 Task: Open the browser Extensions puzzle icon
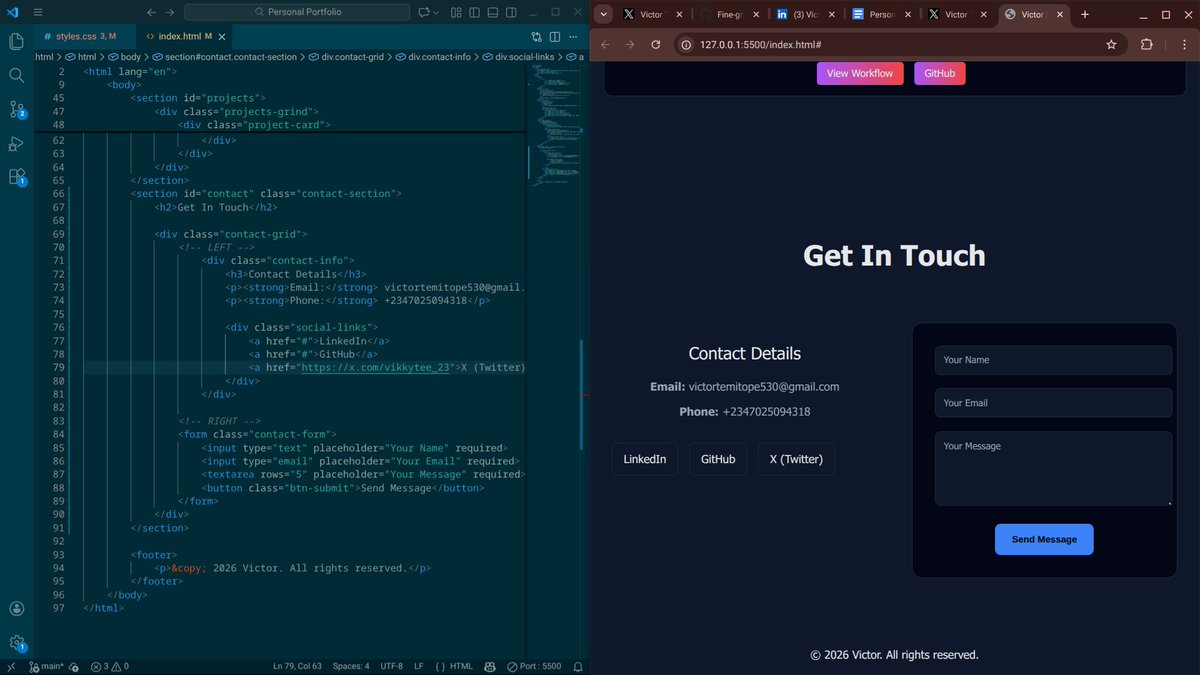coord(1147,45)
